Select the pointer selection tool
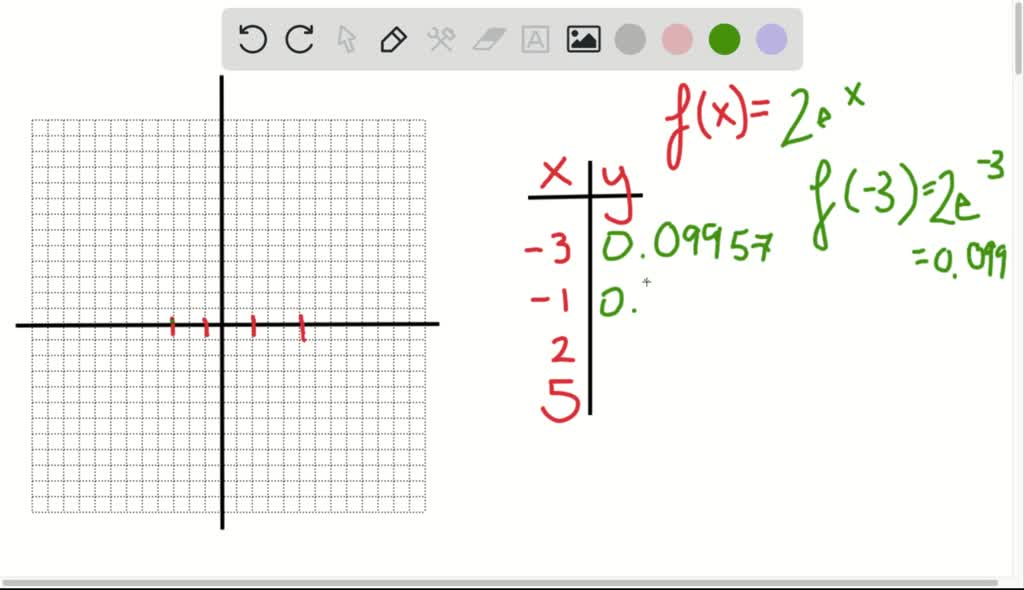1024x590 pixels. click(347, 39)
